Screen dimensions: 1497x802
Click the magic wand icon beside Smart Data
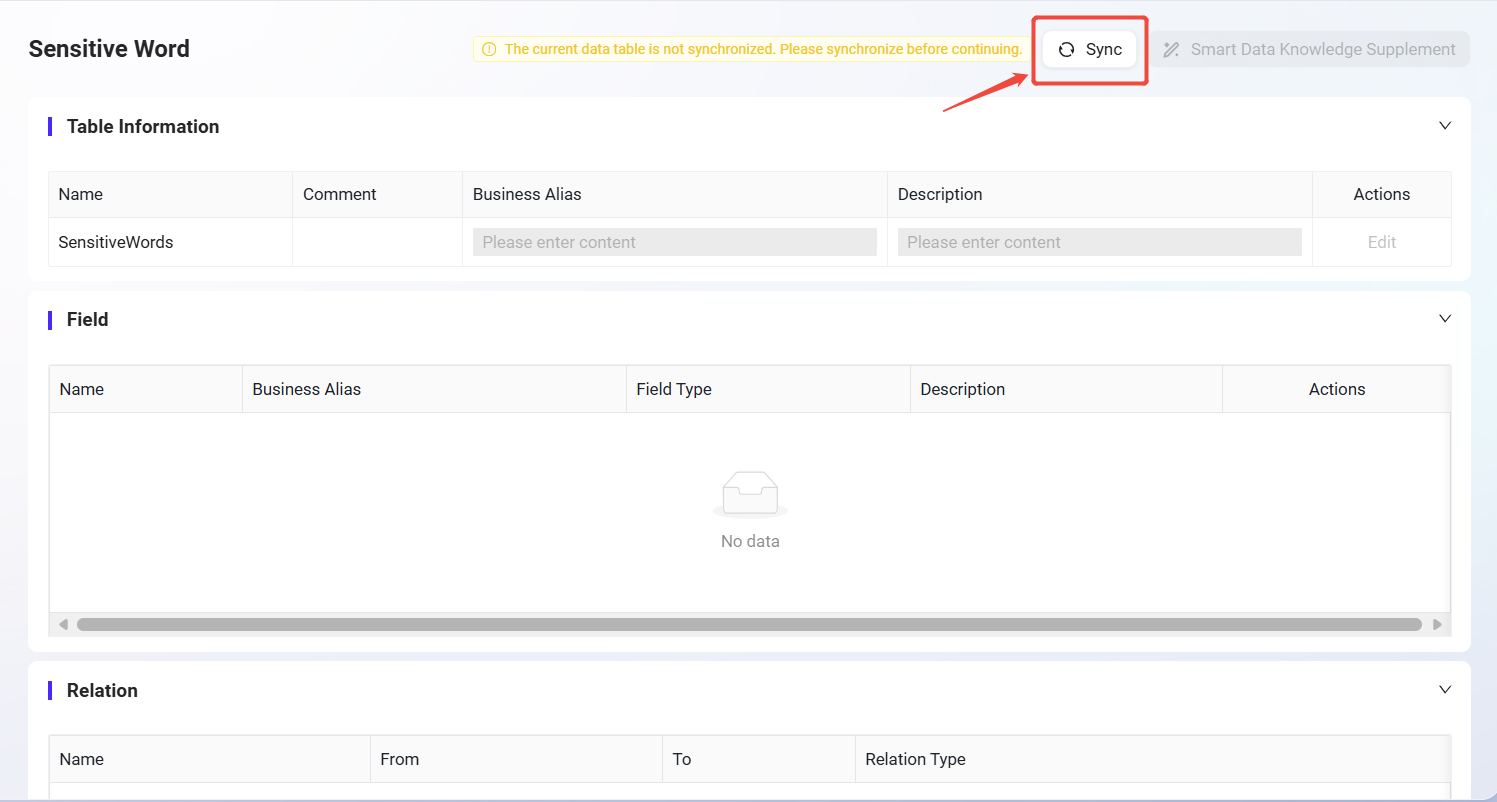(x=1171, y=50)
